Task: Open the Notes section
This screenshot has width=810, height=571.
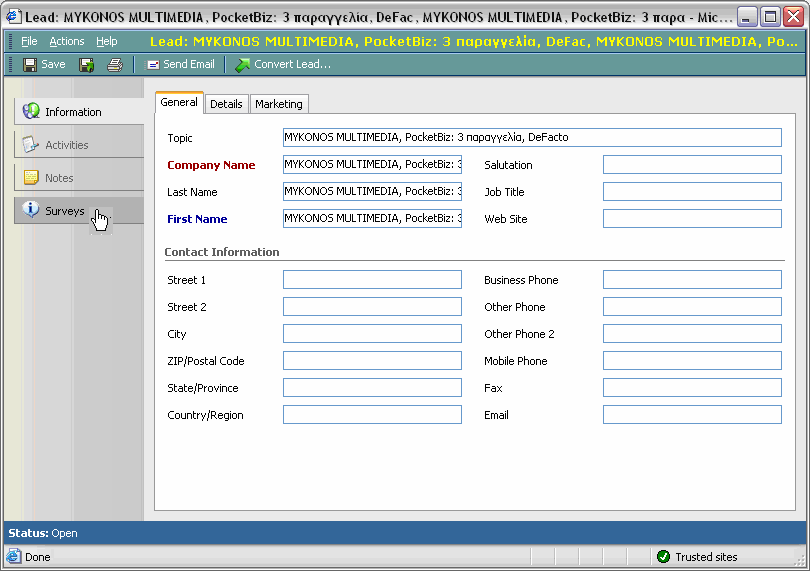Action: [79, 178]
